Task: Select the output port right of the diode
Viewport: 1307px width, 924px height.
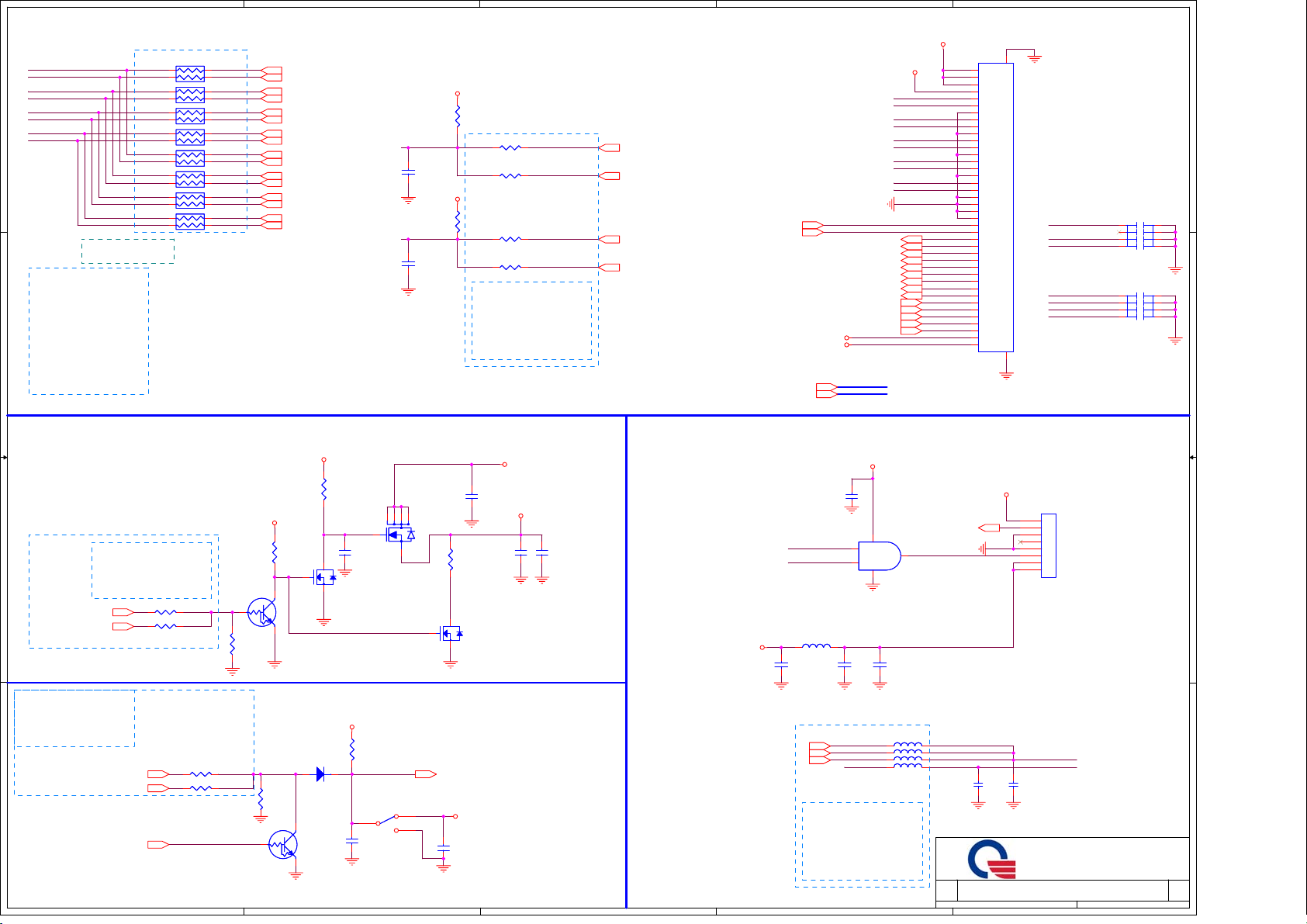Action: [426, 773]
